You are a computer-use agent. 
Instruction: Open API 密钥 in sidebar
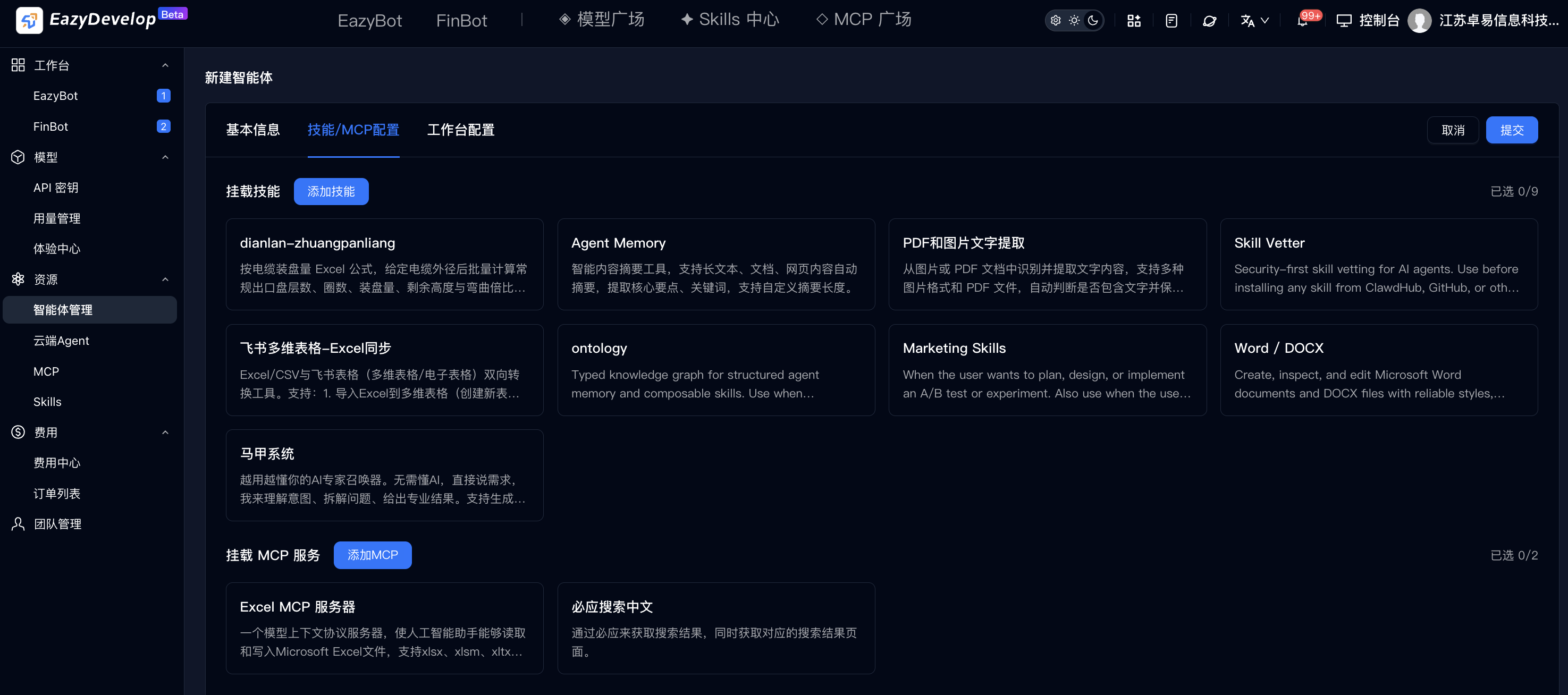pos(55,188)
